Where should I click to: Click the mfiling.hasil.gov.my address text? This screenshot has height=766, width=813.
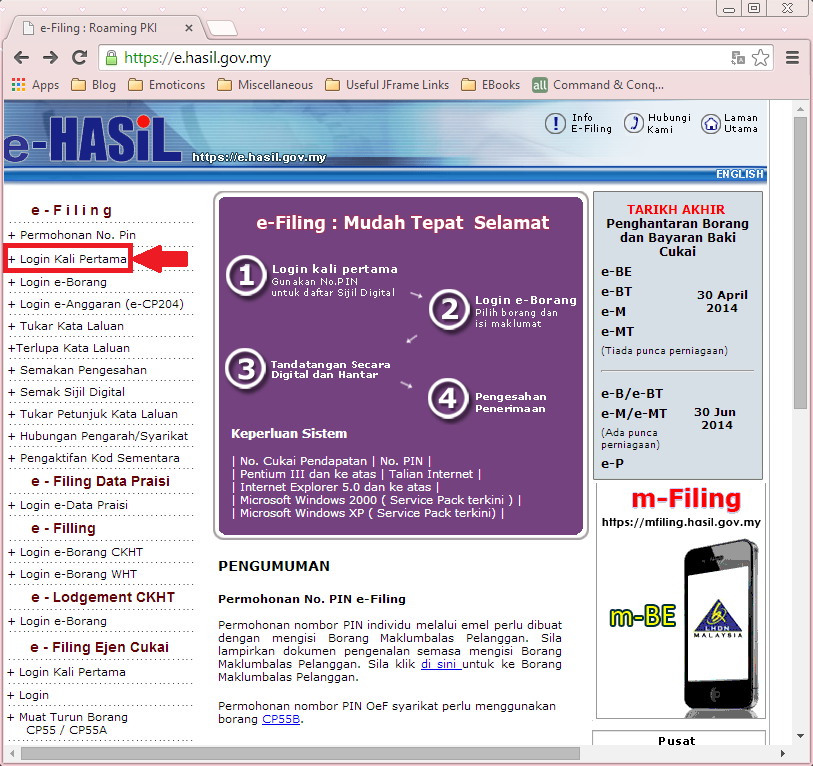click(681, 522)
